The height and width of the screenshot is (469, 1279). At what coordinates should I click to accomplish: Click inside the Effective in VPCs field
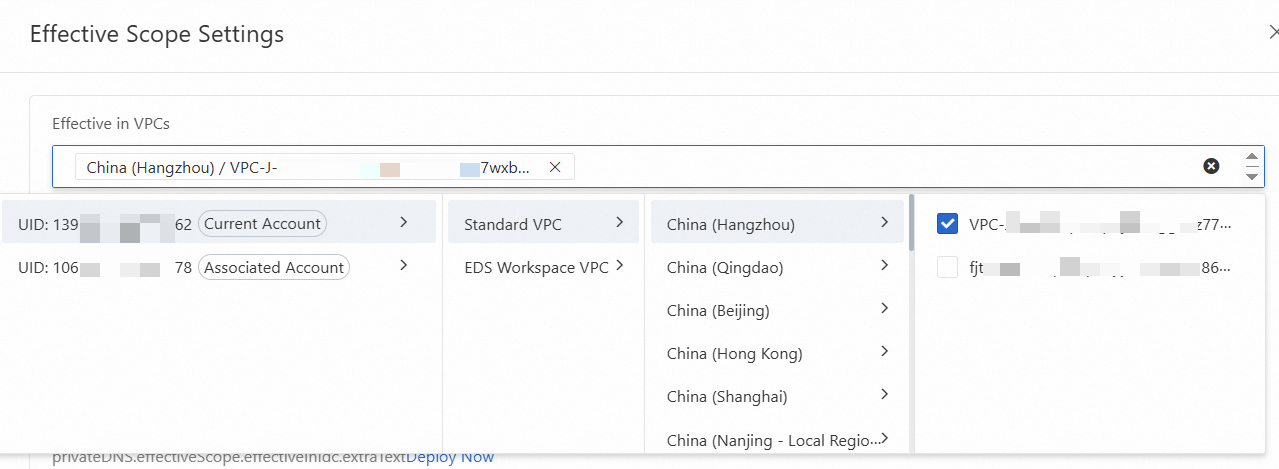tap(880, 167)
